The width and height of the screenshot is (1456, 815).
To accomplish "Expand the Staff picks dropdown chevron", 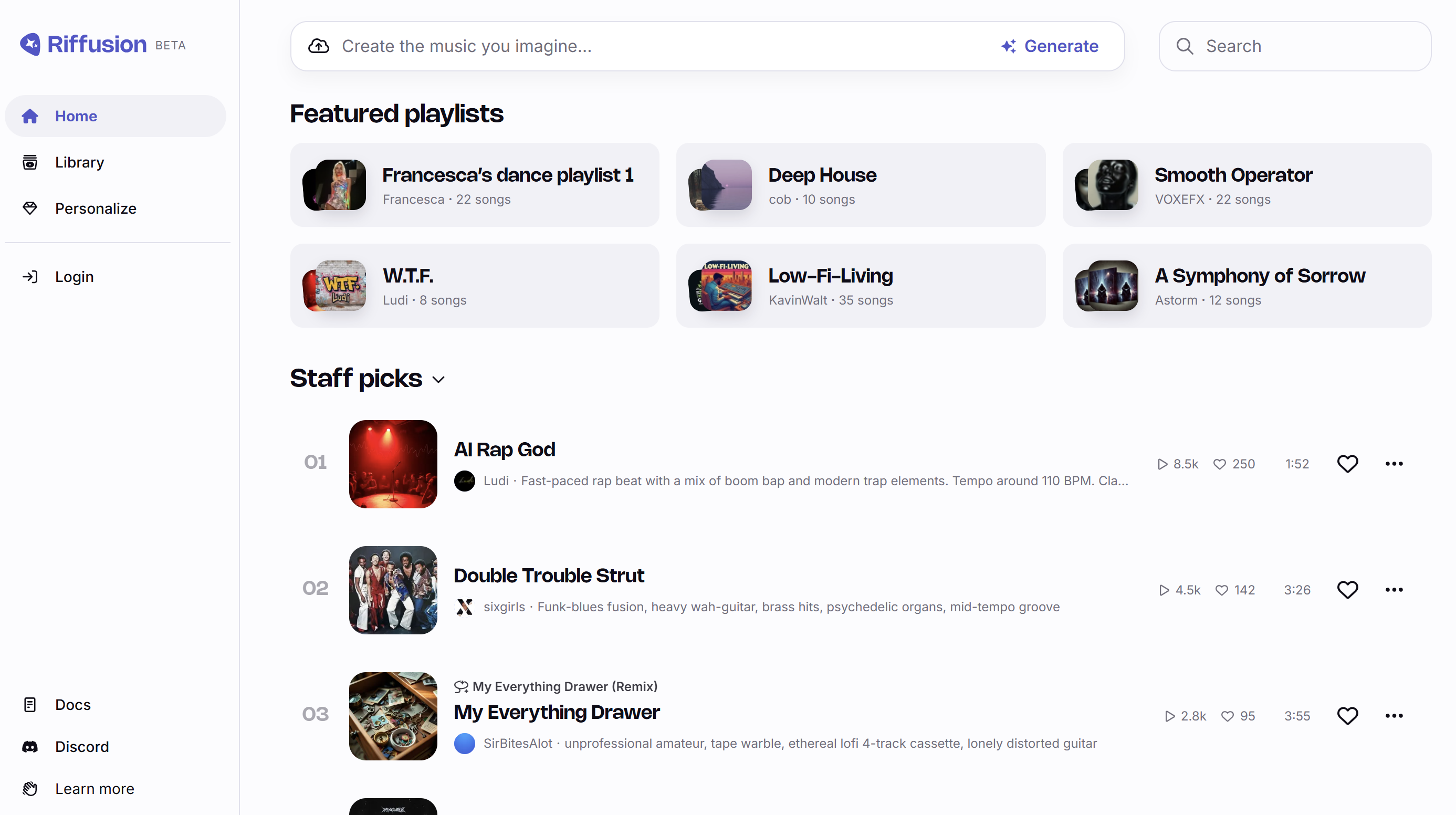I will tap(438, 380).
